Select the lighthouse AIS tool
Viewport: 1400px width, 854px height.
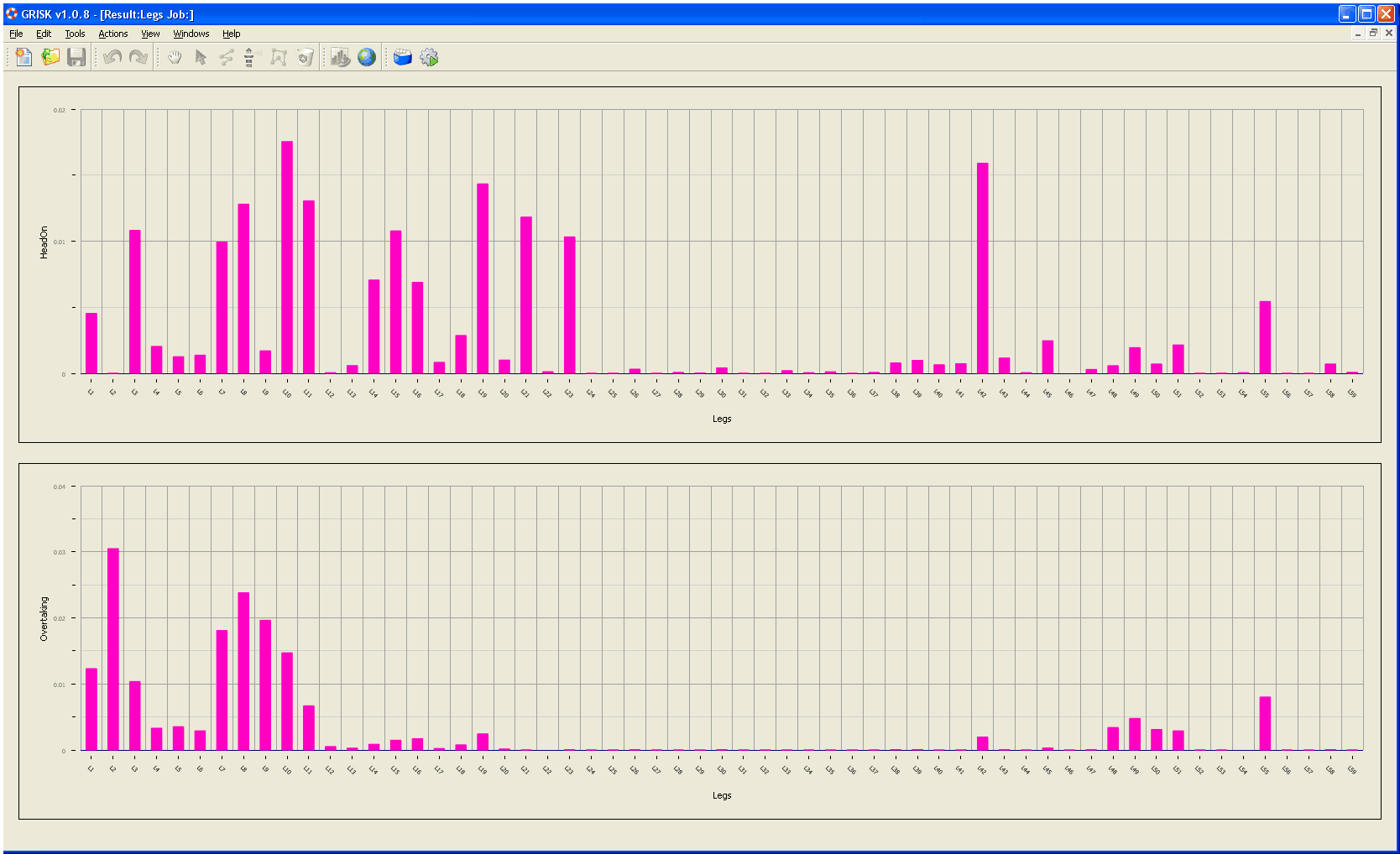(x=249, y=57)
